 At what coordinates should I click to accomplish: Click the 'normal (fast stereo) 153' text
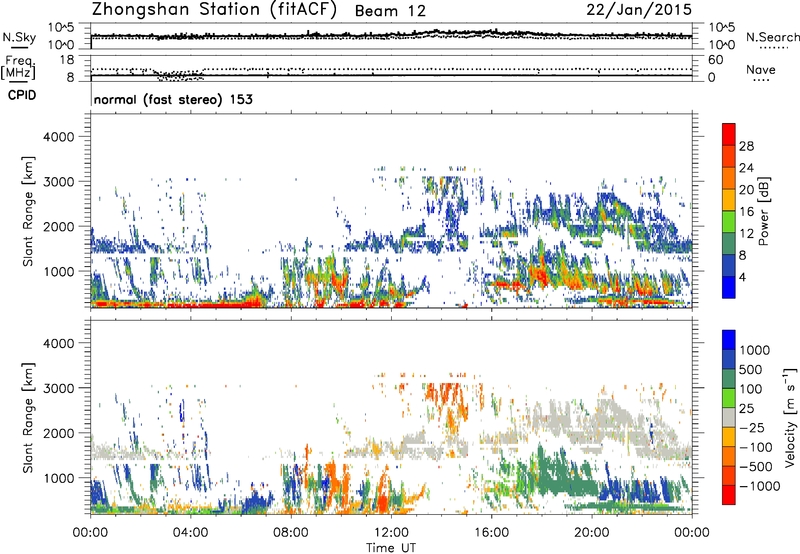point(173,99)
